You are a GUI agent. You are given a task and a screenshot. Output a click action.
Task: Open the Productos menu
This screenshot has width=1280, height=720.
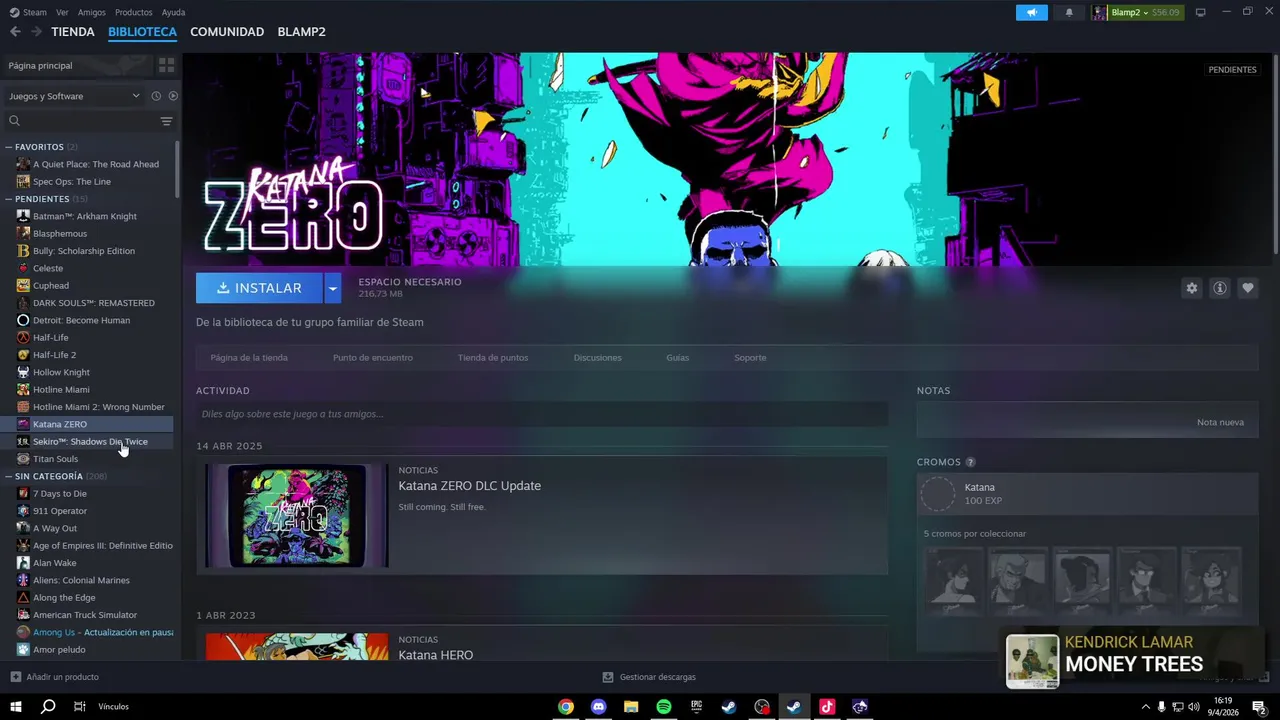point(134,12)
